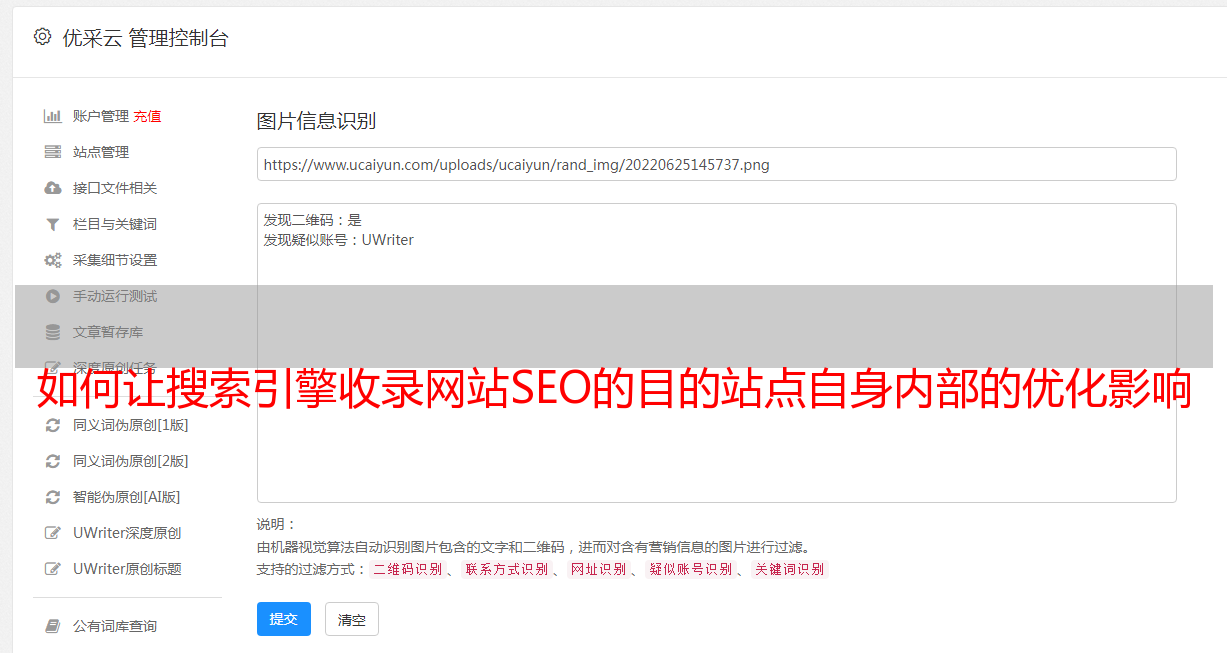Click the 二维码识别 tag
Viewport: 1227px width, 653px height.
click(407, 569)
